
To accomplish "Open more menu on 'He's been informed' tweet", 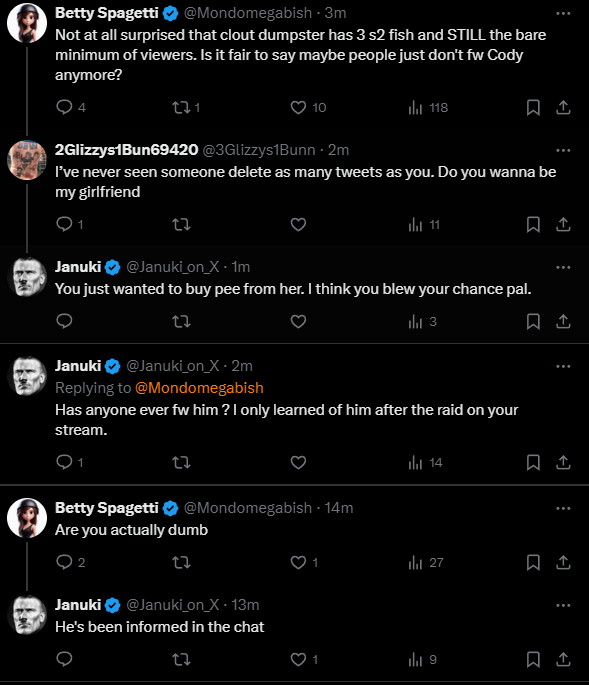I will 563,605.
